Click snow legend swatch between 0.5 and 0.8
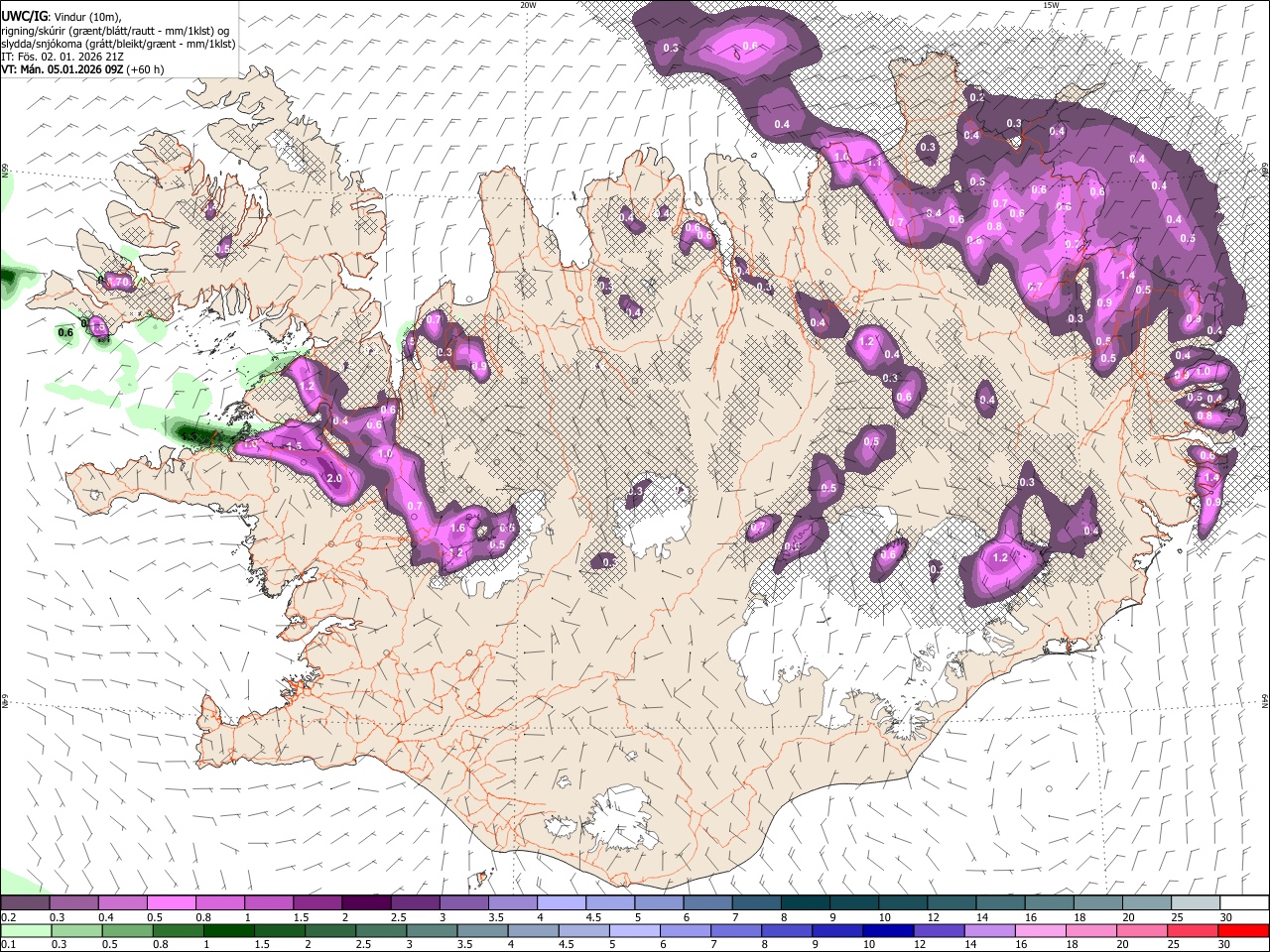 click(171, 902)
